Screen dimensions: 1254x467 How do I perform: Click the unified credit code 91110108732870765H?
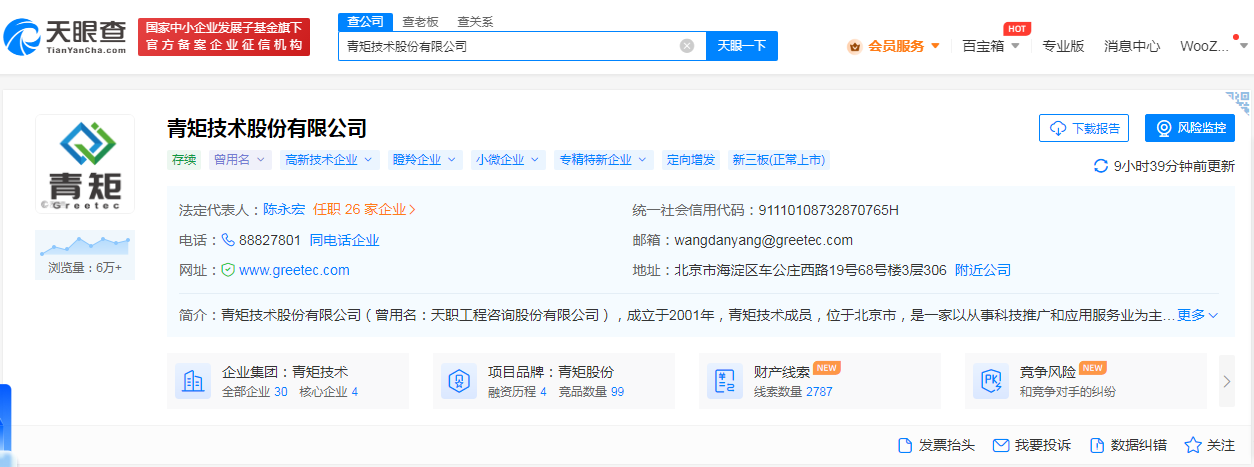point(829,210)
